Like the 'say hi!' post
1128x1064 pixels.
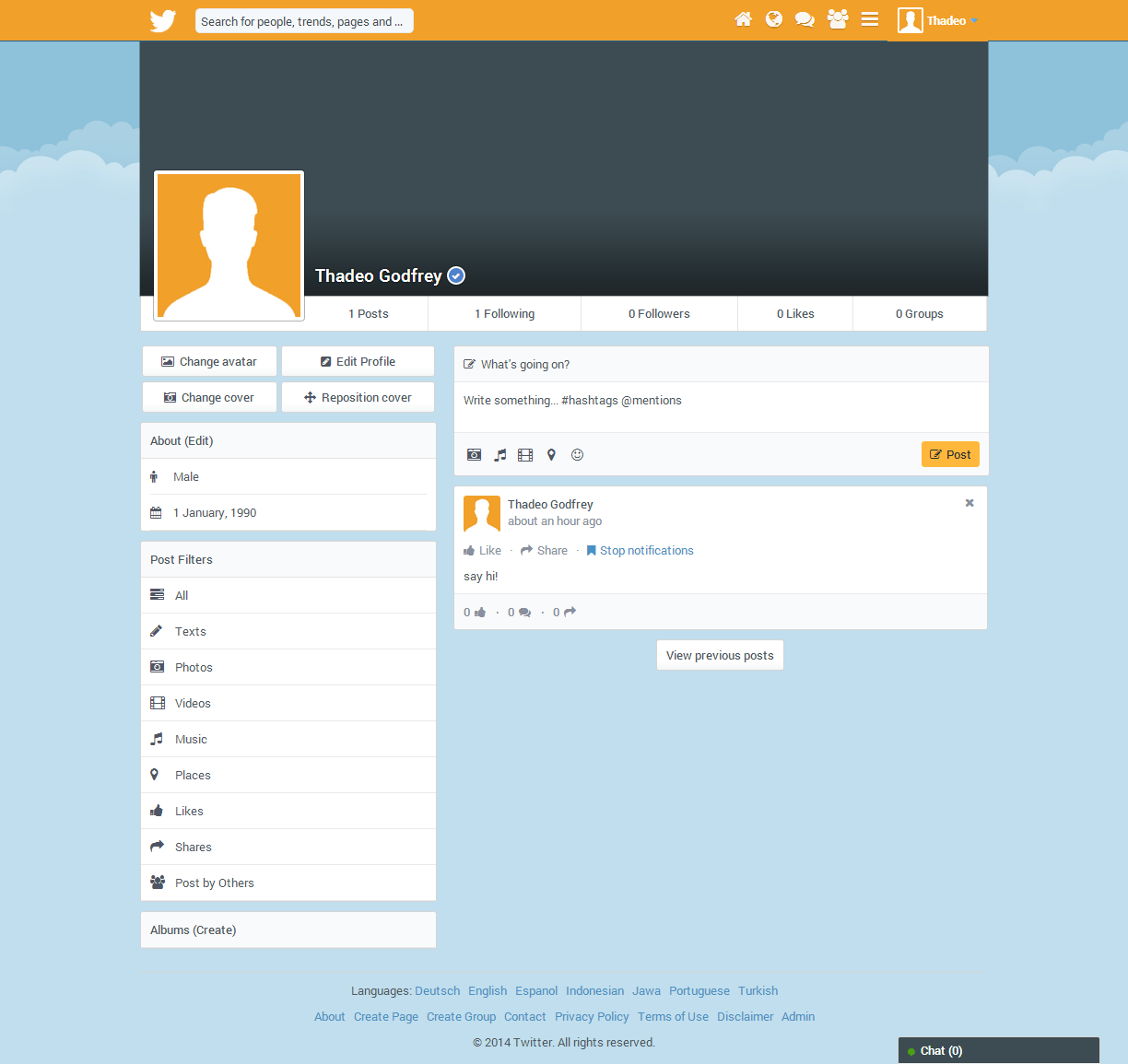[x=483, y=551]
